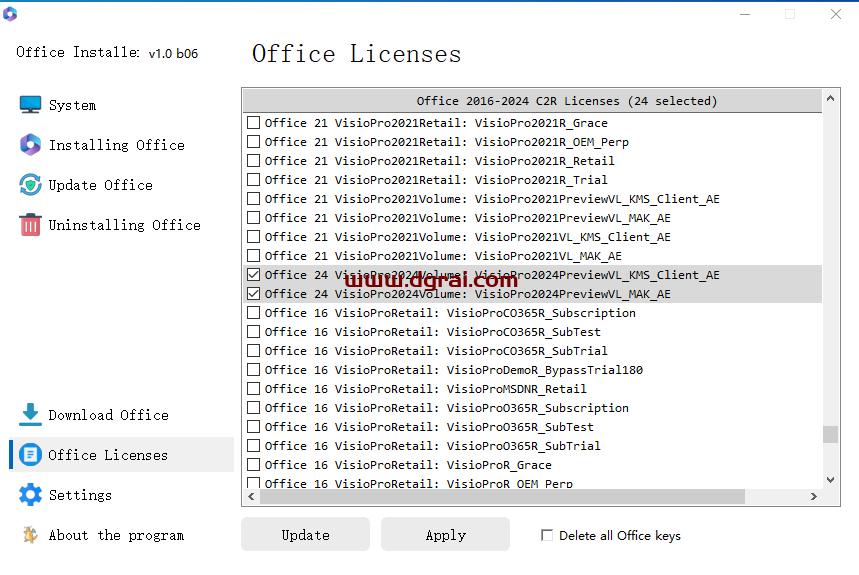Screen dimensions: 859x575
Task: Select VisioProO365R_SubTrial row text
Action: (x=432, y=446)
